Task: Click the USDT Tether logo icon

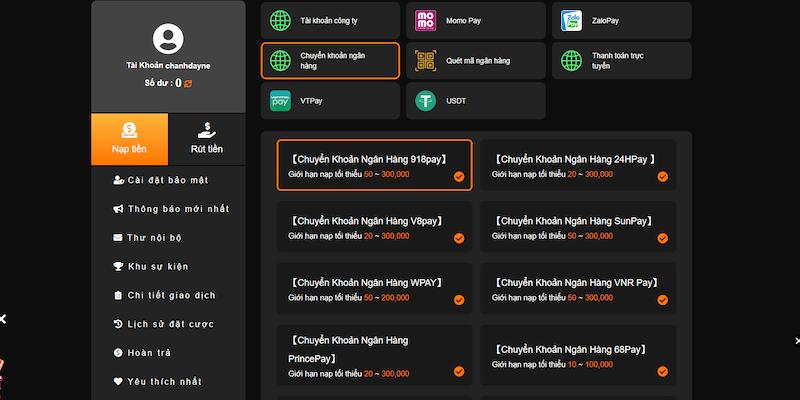Action: pos(426,101)
